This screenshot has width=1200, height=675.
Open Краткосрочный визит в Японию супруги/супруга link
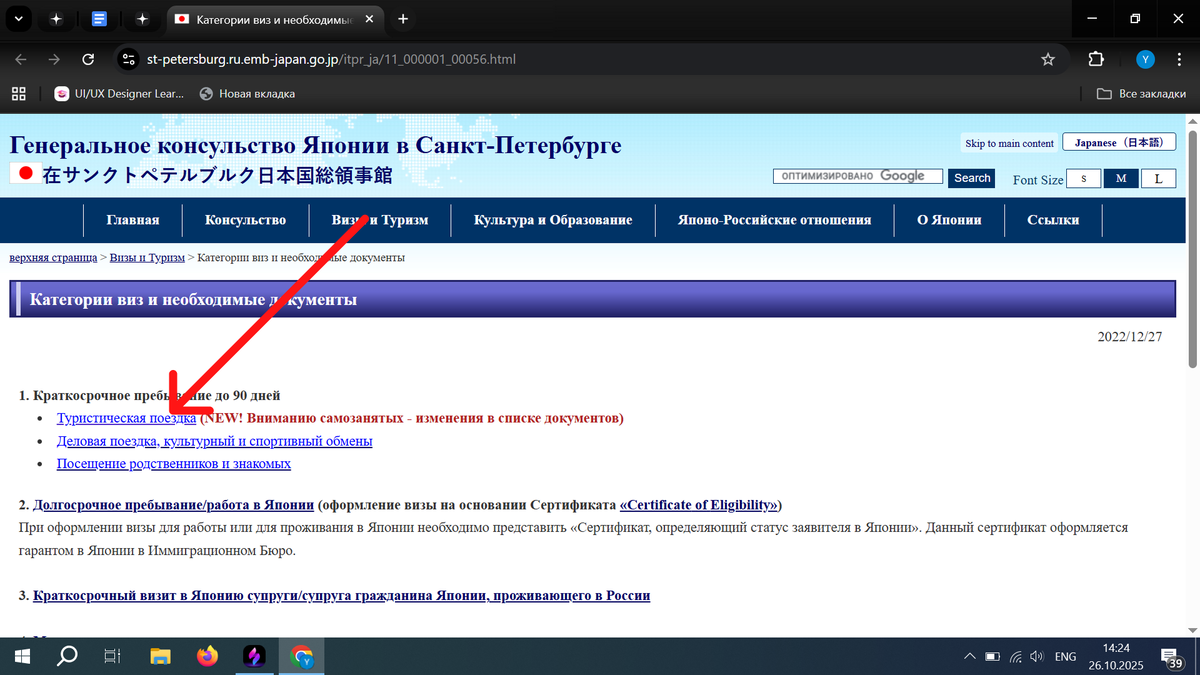pyautogui.click(x=341, y=596)
